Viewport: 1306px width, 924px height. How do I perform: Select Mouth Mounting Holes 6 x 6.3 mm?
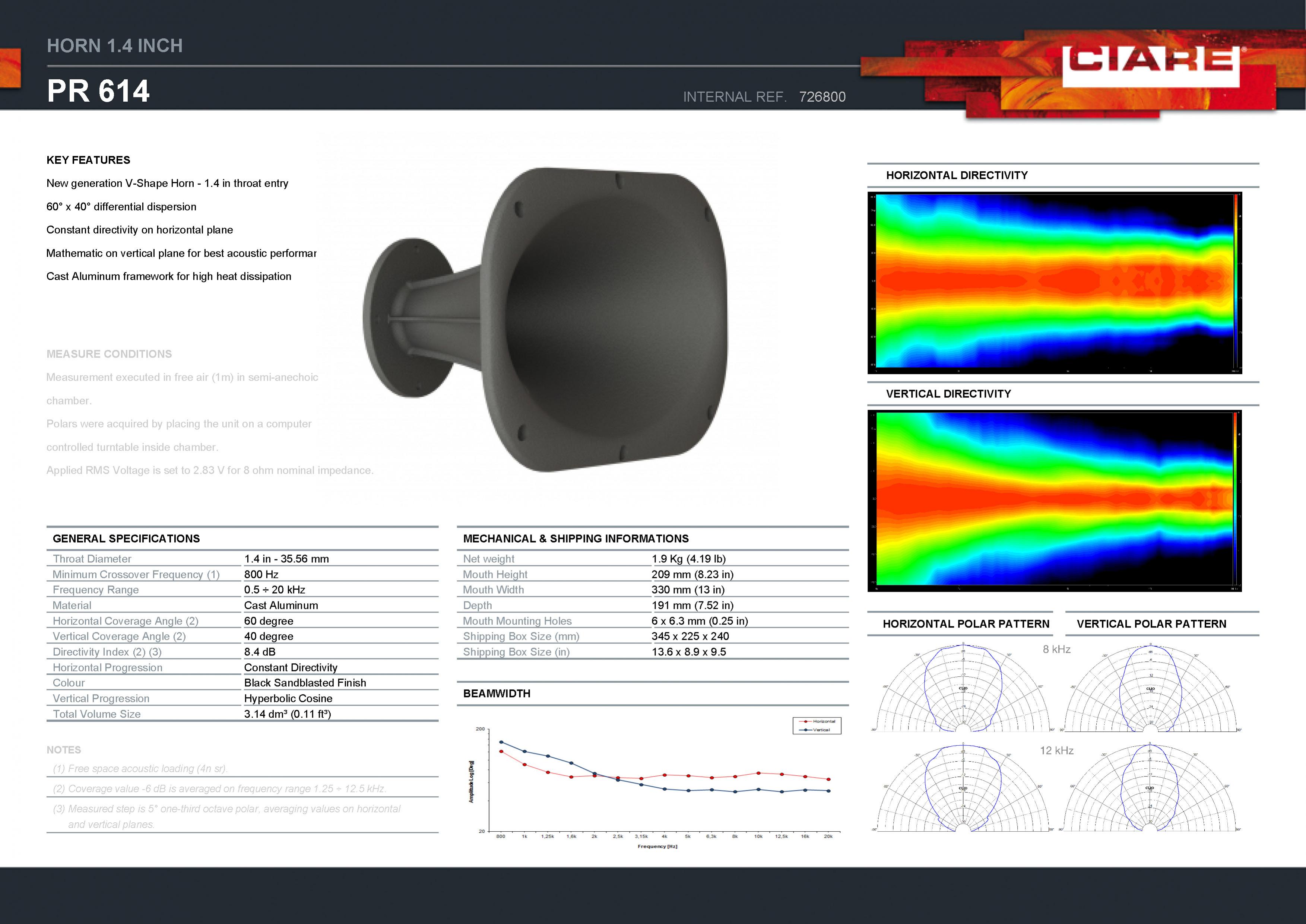click(700, 621)
